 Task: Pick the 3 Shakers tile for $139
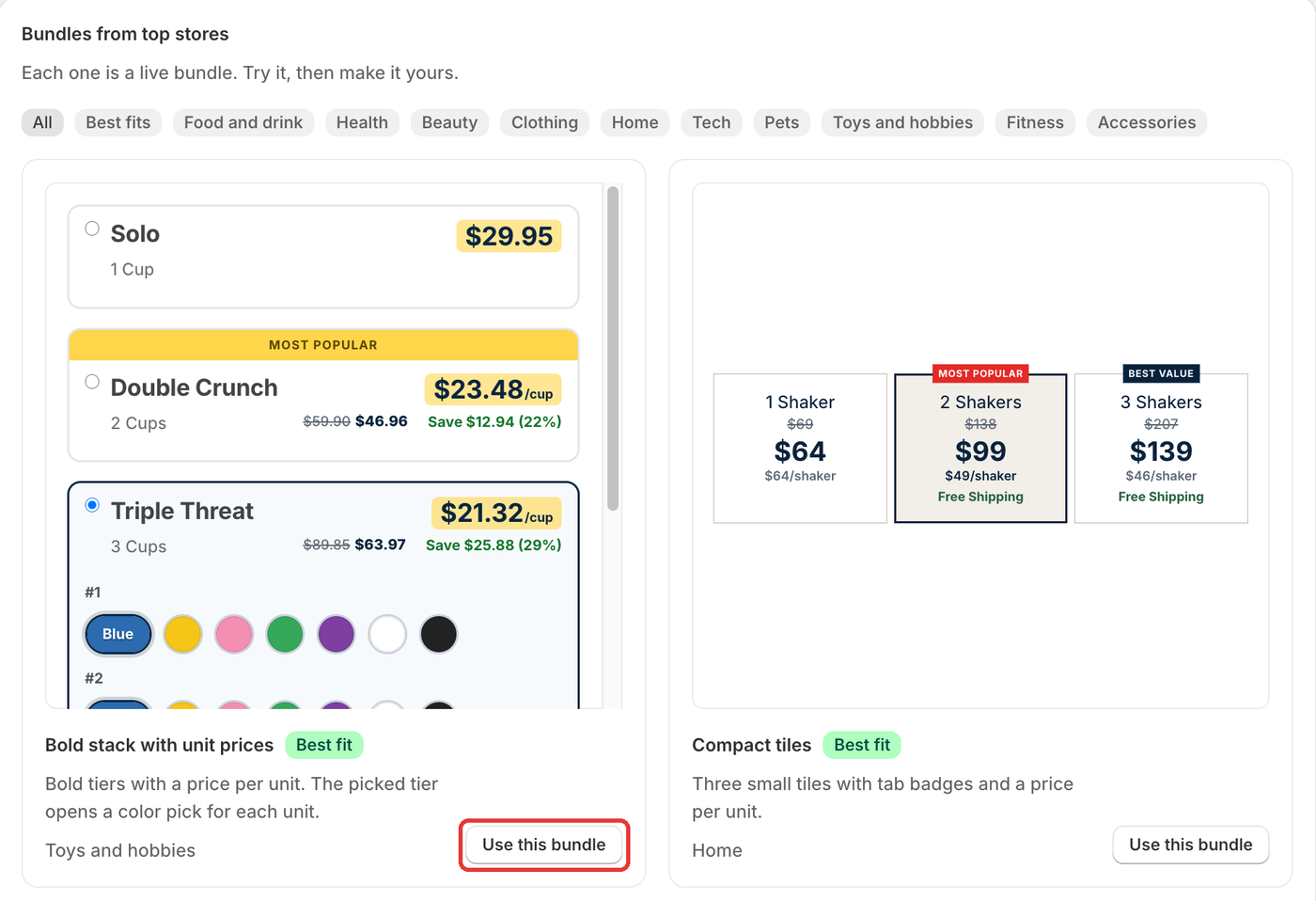1161,448
